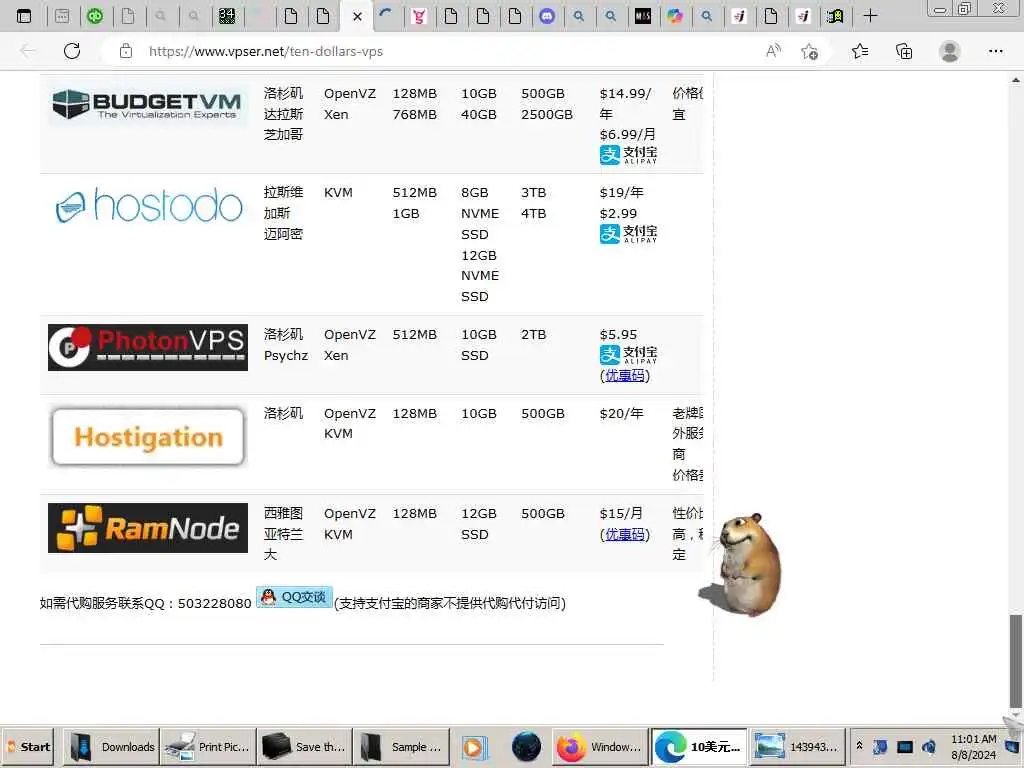Click the scroll-up arrow of the page scrollbar
Image resolution: width=1024 pixels, height=768 pixels.
(1016, 80)
